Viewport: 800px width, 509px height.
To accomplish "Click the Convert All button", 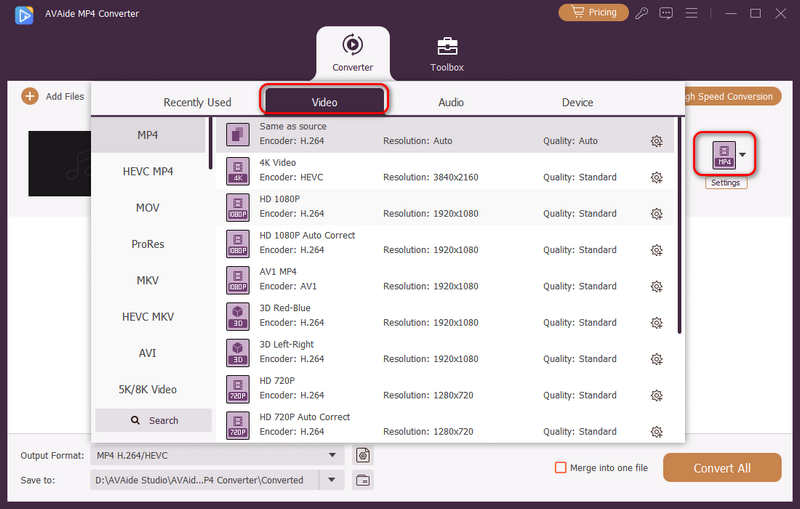I will tap(722, 468).
